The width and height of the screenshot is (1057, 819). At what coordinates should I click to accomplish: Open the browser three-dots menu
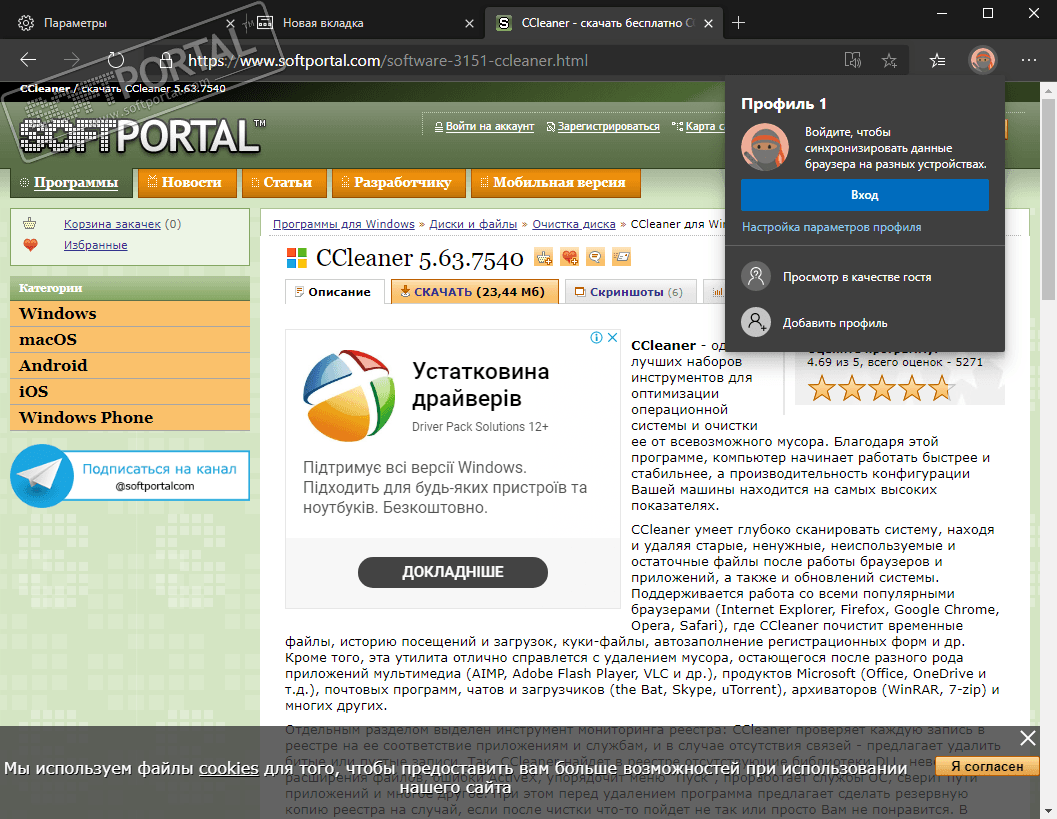(1029, 61)
